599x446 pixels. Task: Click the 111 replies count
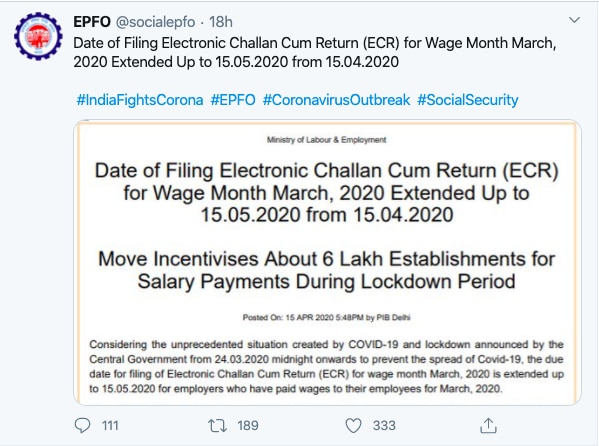coord(110,425)
